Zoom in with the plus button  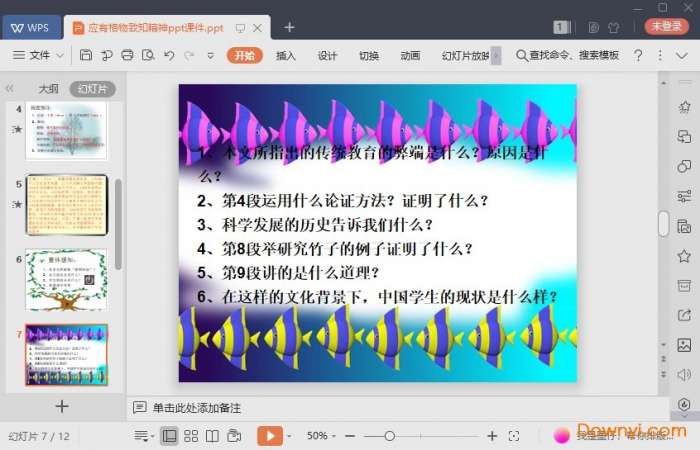[x=492, y=436]
